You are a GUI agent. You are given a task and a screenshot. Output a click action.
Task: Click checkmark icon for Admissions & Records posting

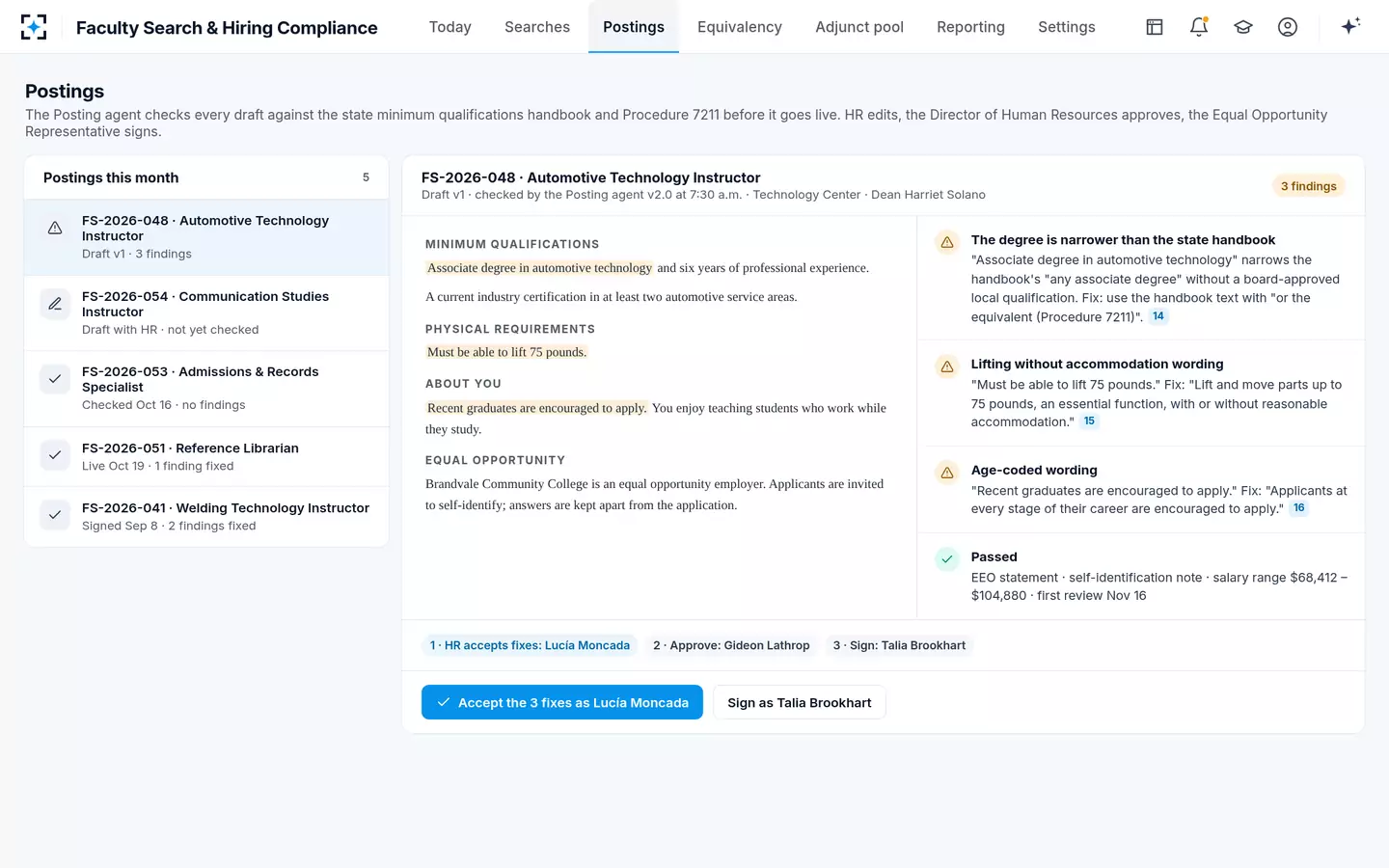(x=55, y=379)
